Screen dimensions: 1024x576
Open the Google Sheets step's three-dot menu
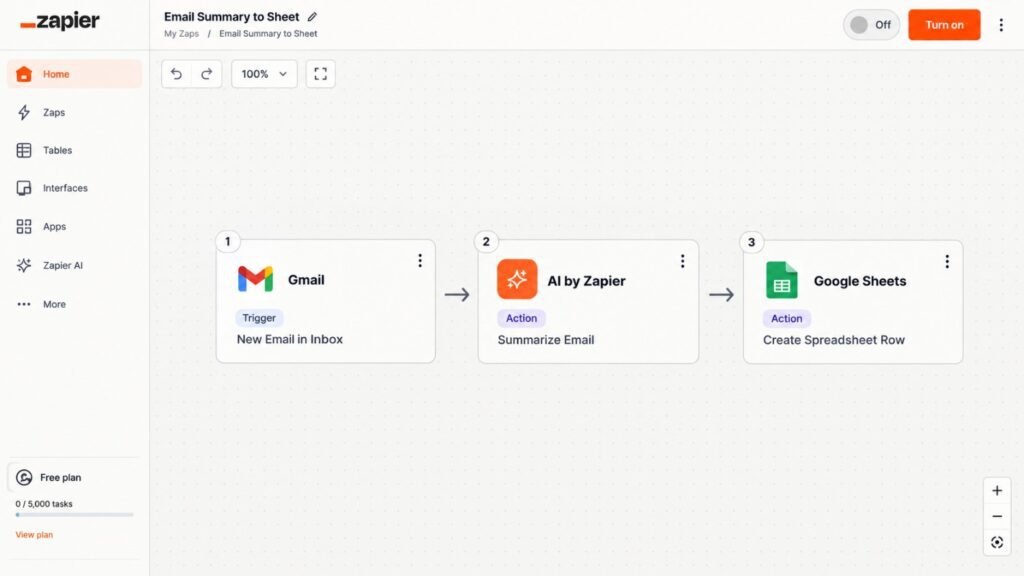coord(947,261)
